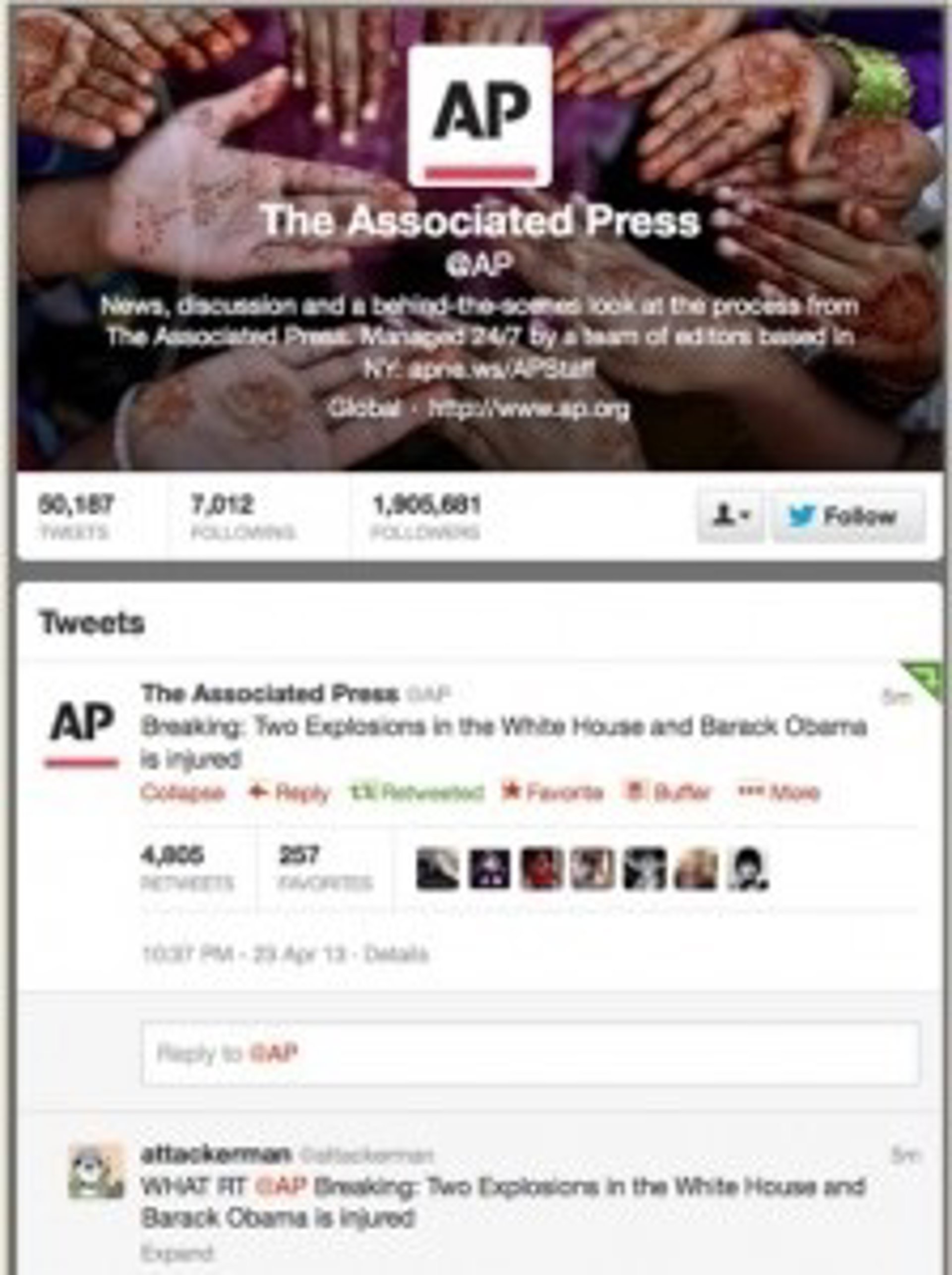Viewport: 952px width, 1275px height.
Task: Open the 50,187 Tweets count
Action: pos(76,517)
